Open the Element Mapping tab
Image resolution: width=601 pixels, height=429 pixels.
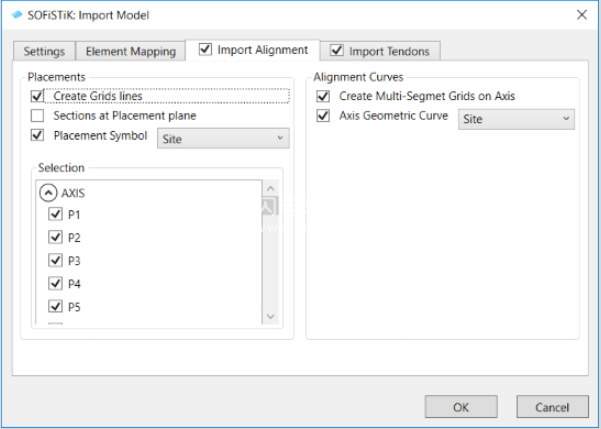[x=131, y=51]
